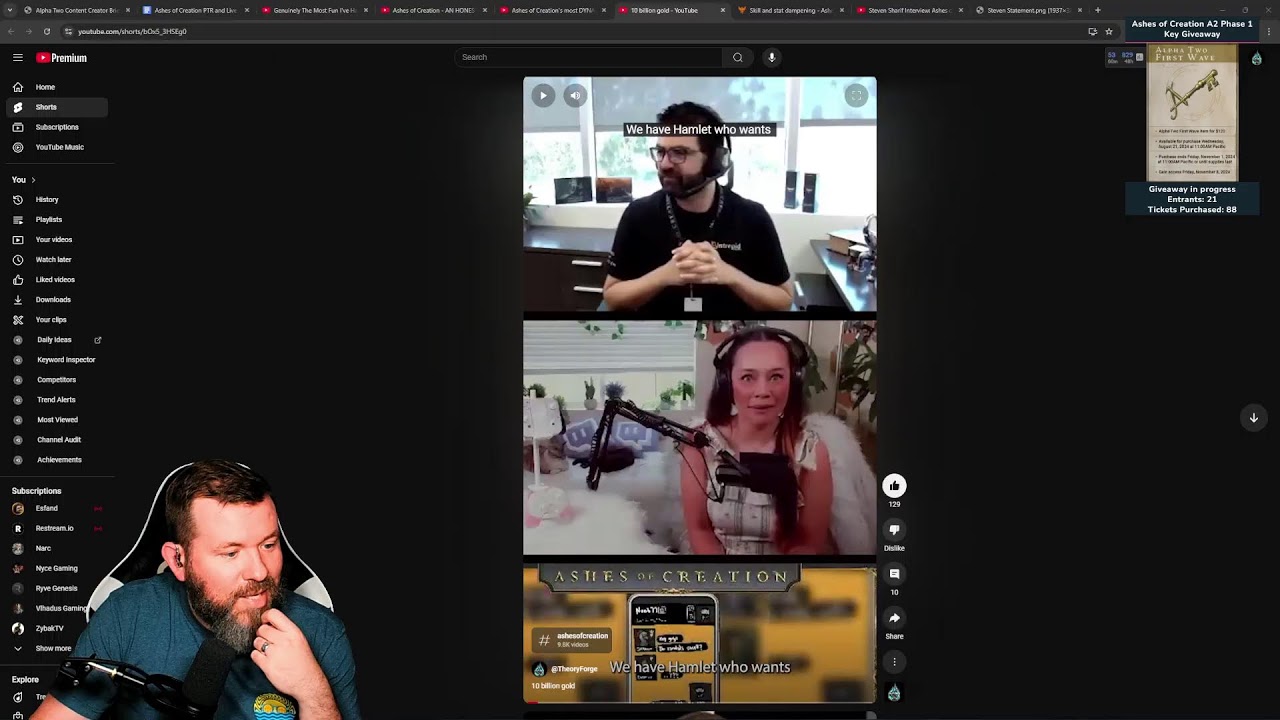Open Channel Audit
Viewport: 1280px width, 720px height.
click(x=59, y=439)
